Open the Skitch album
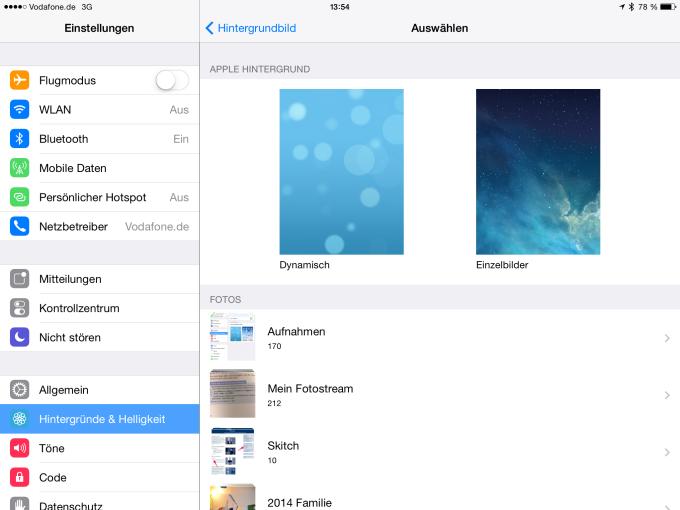Viewport: 680px width, 510px height. [440, 452]
